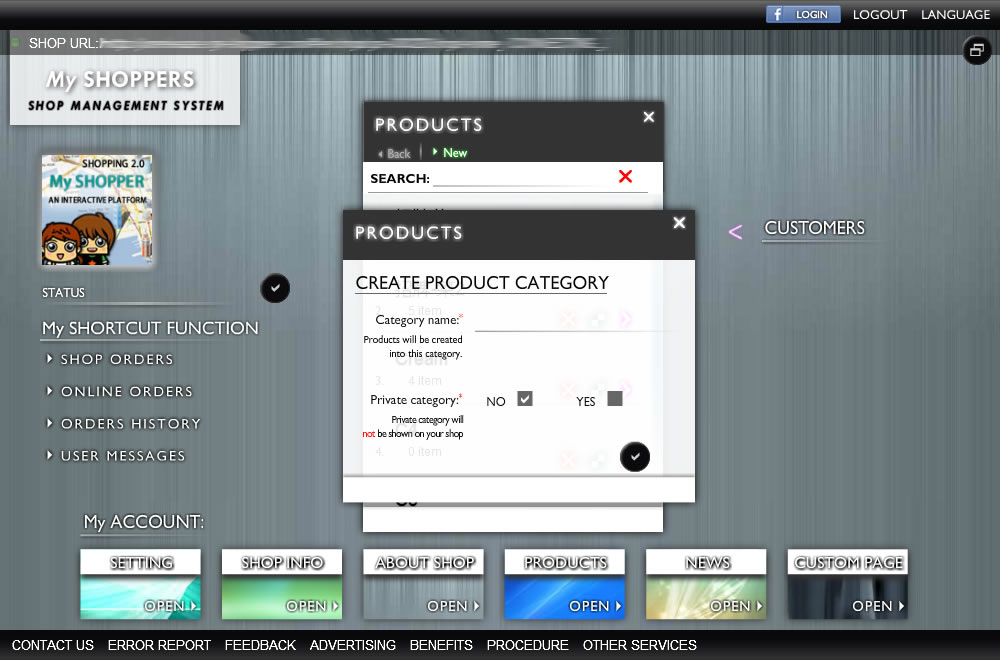This screenshot has height=660, width=1000.
Task: Open the Language menu
Action: 955,15
